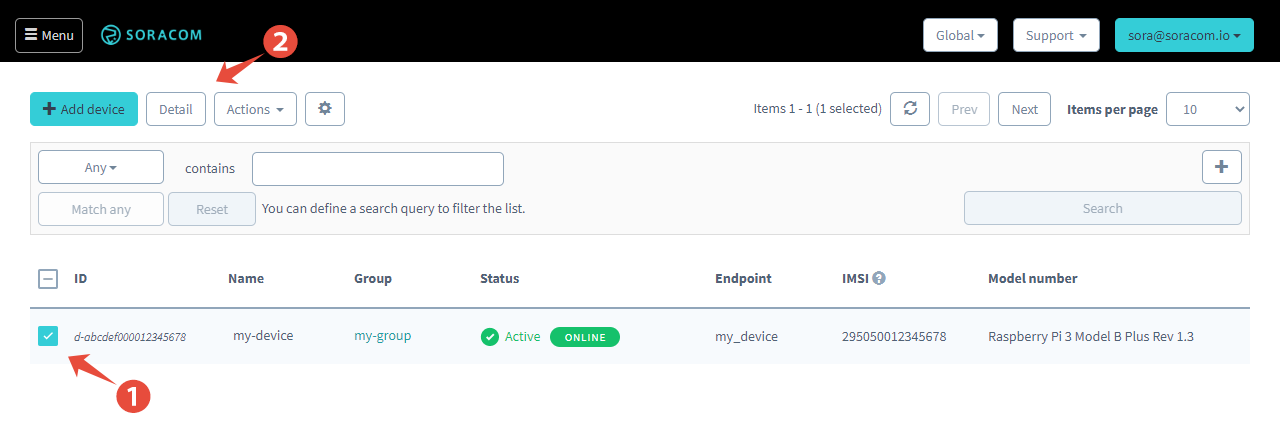Uncheck the my-device row checkbox
The width and height of the screenshot is (1280, 440).
[48, 336]
